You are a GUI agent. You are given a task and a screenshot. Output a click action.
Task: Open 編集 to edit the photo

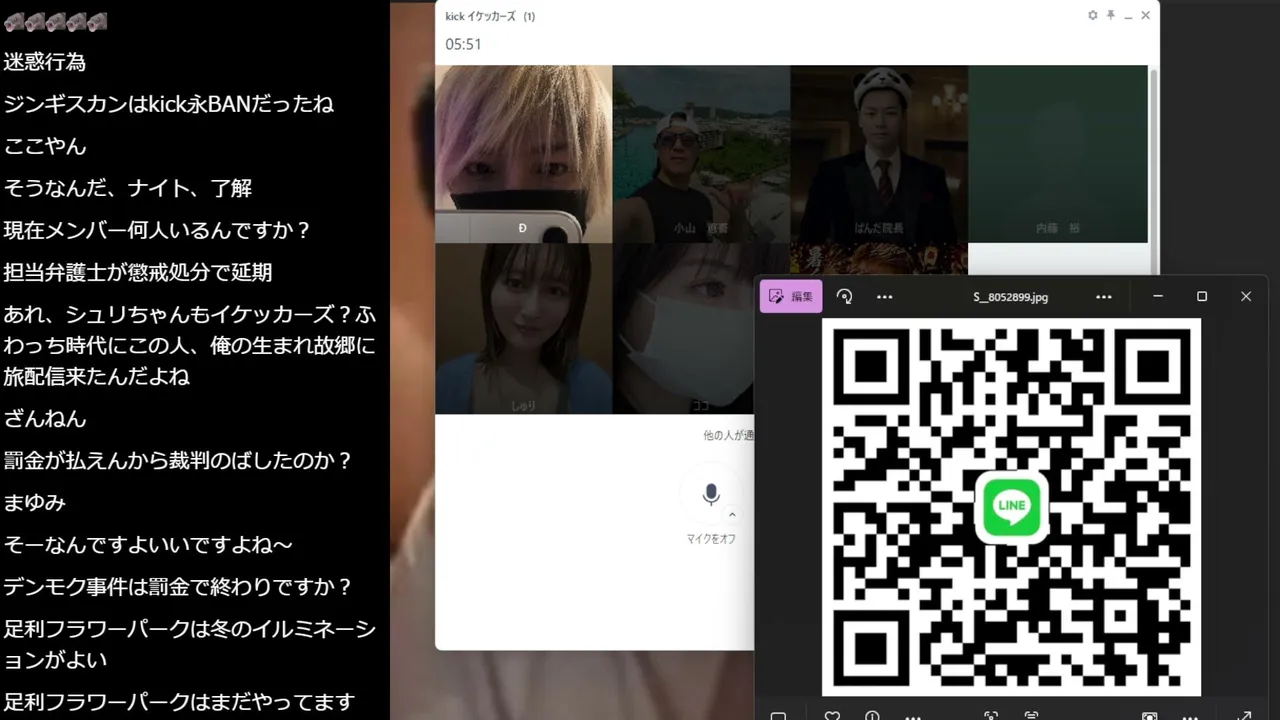[791, 297]
